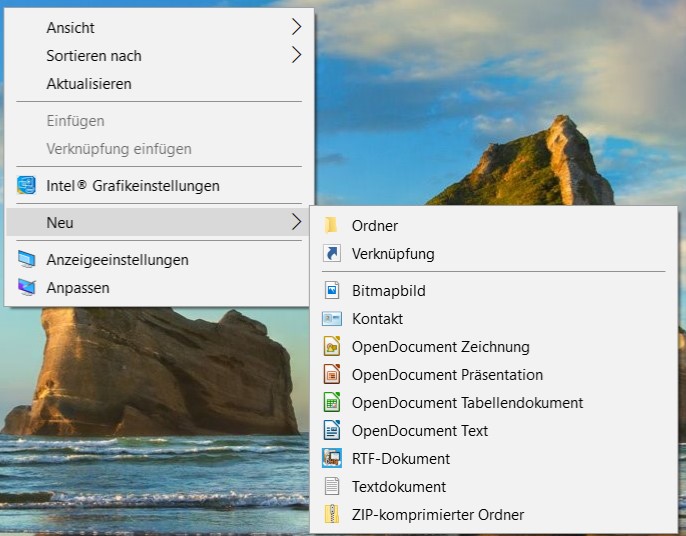Create a ZIP-komprimierter Ordner
Screen dimensions: 686x536
[x=494, y=515]
